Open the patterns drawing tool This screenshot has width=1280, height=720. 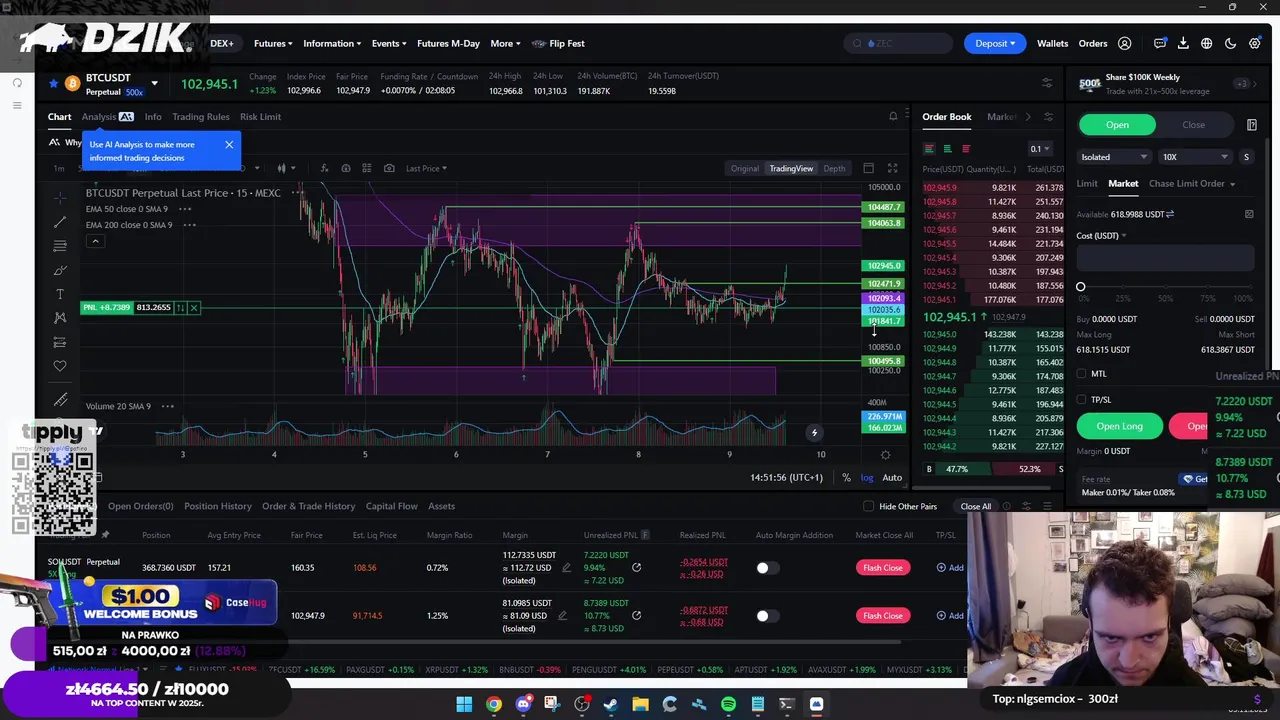click(60, 318)
